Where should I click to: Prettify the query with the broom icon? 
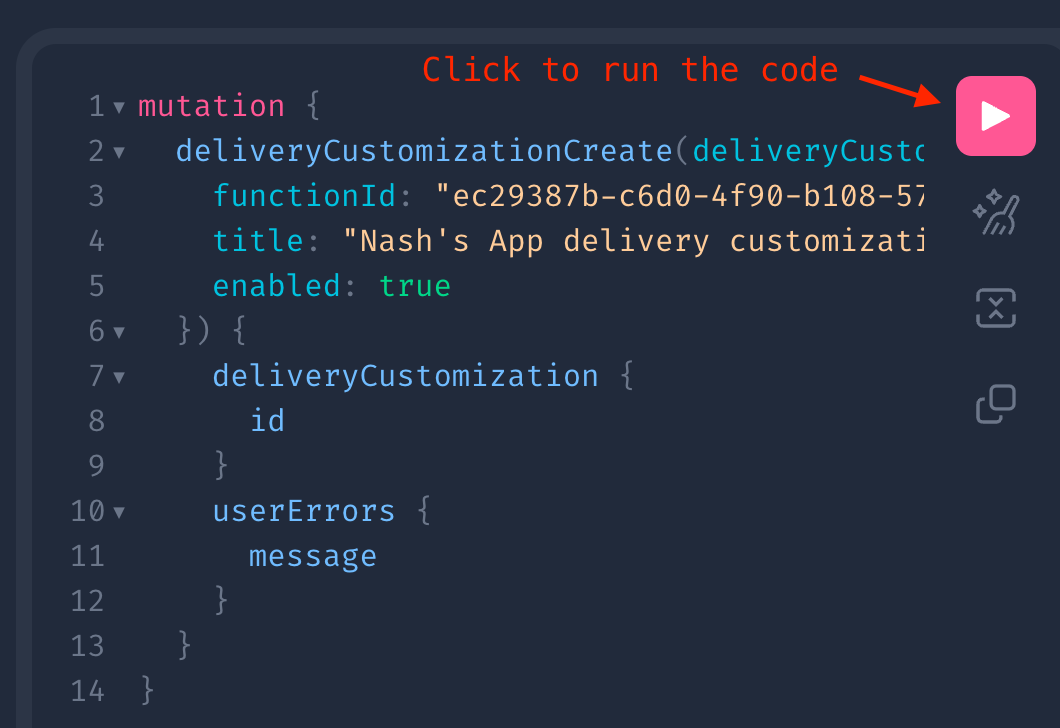click(996, 212)
